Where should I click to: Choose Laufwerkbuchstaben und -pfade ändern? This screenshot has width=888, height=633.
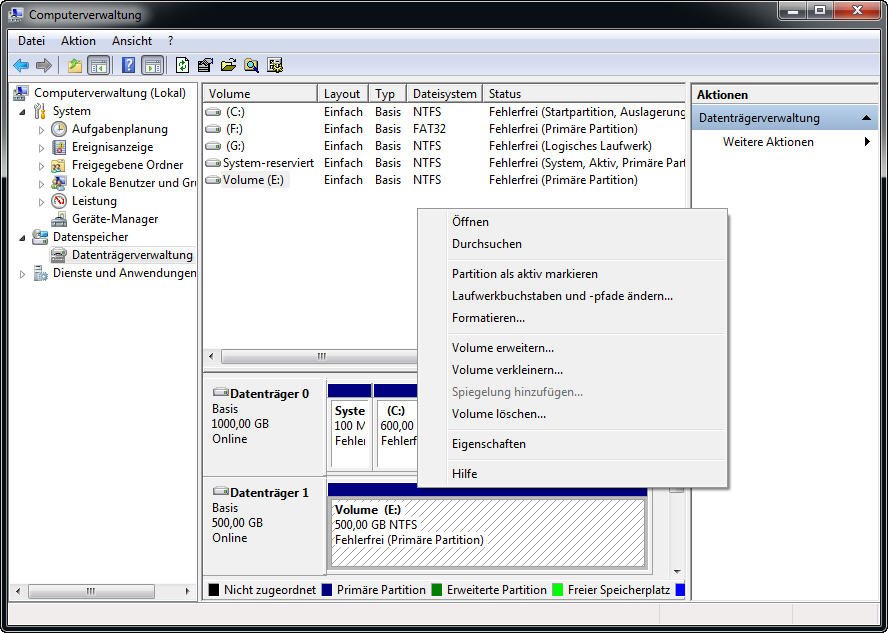(573, 296)
